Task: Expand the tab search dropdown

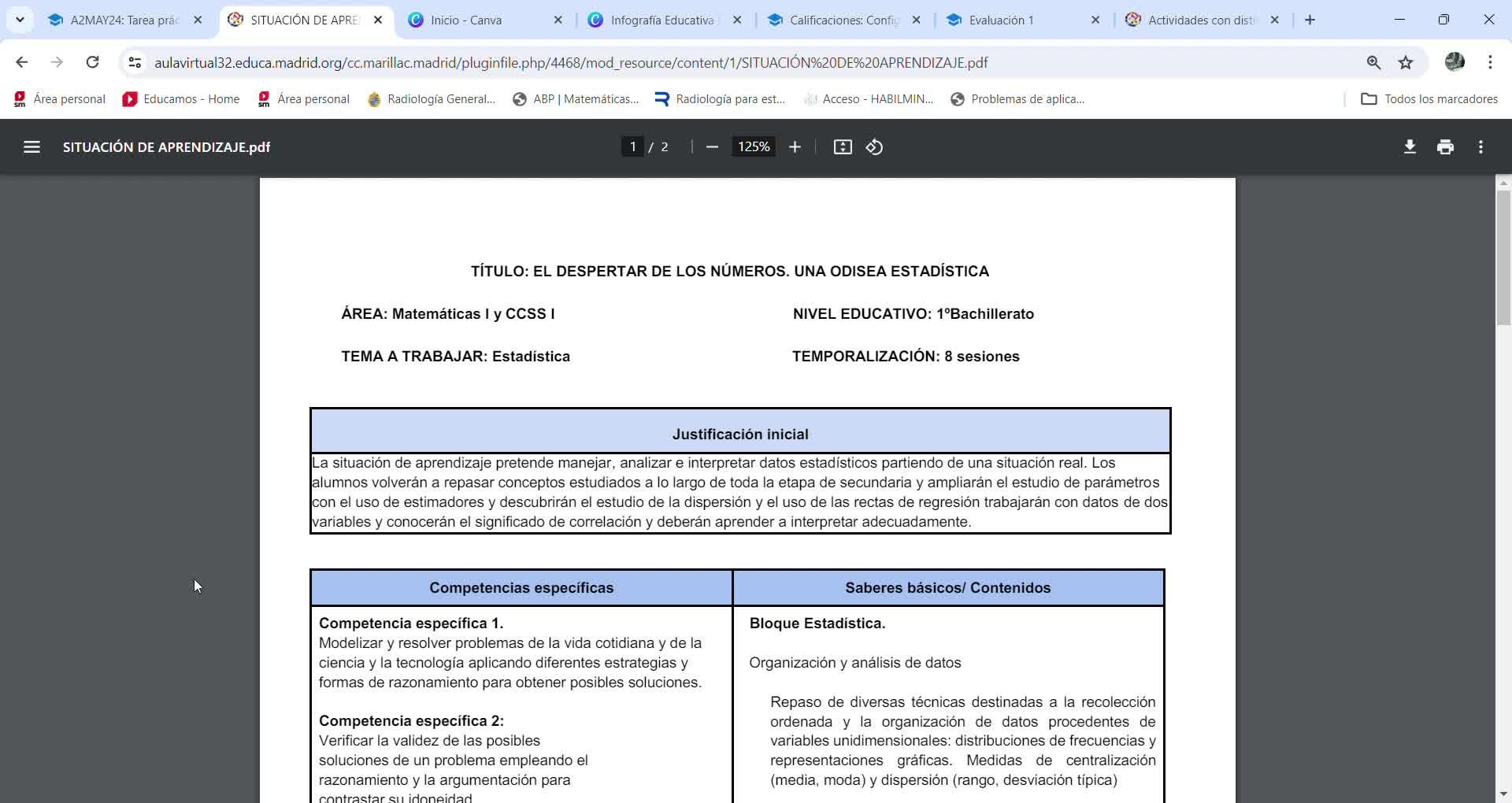Action: 20,20
